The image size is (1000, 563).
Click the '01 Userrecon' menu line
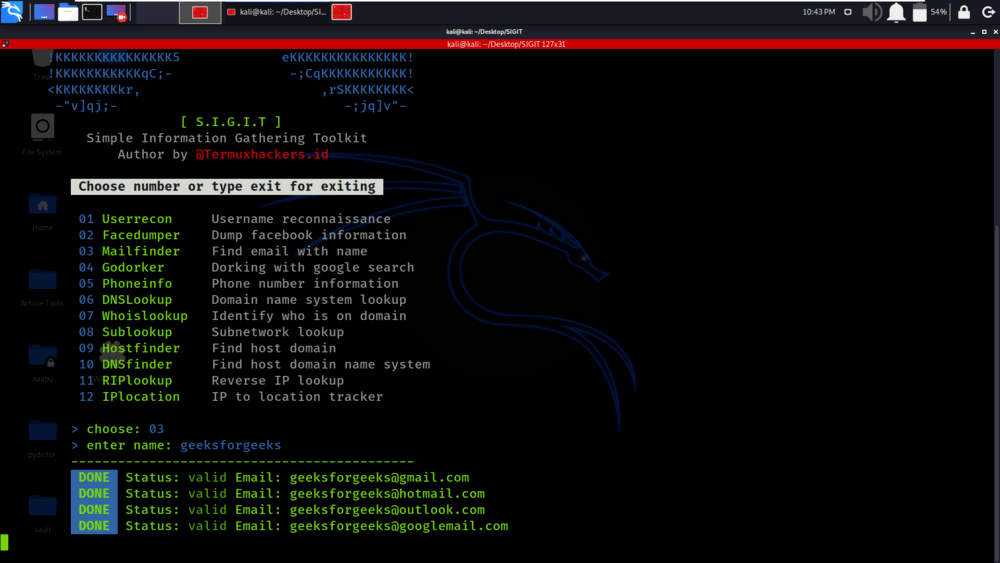(235, 219)
